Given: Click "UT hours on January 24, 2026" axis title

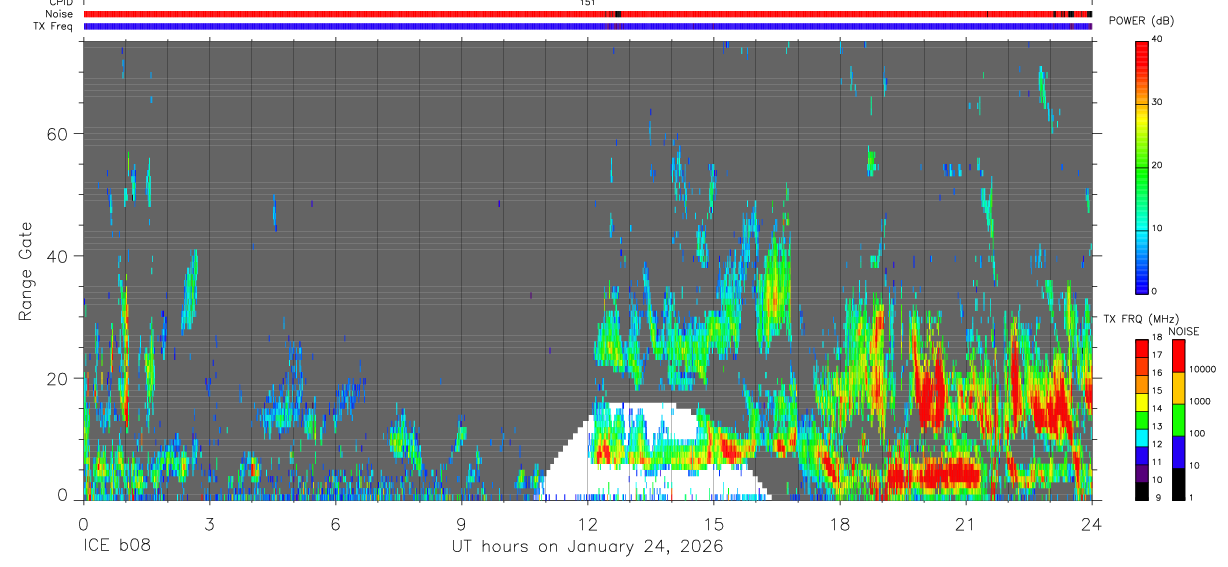Looking at the screenshot, I should point(587,548).
